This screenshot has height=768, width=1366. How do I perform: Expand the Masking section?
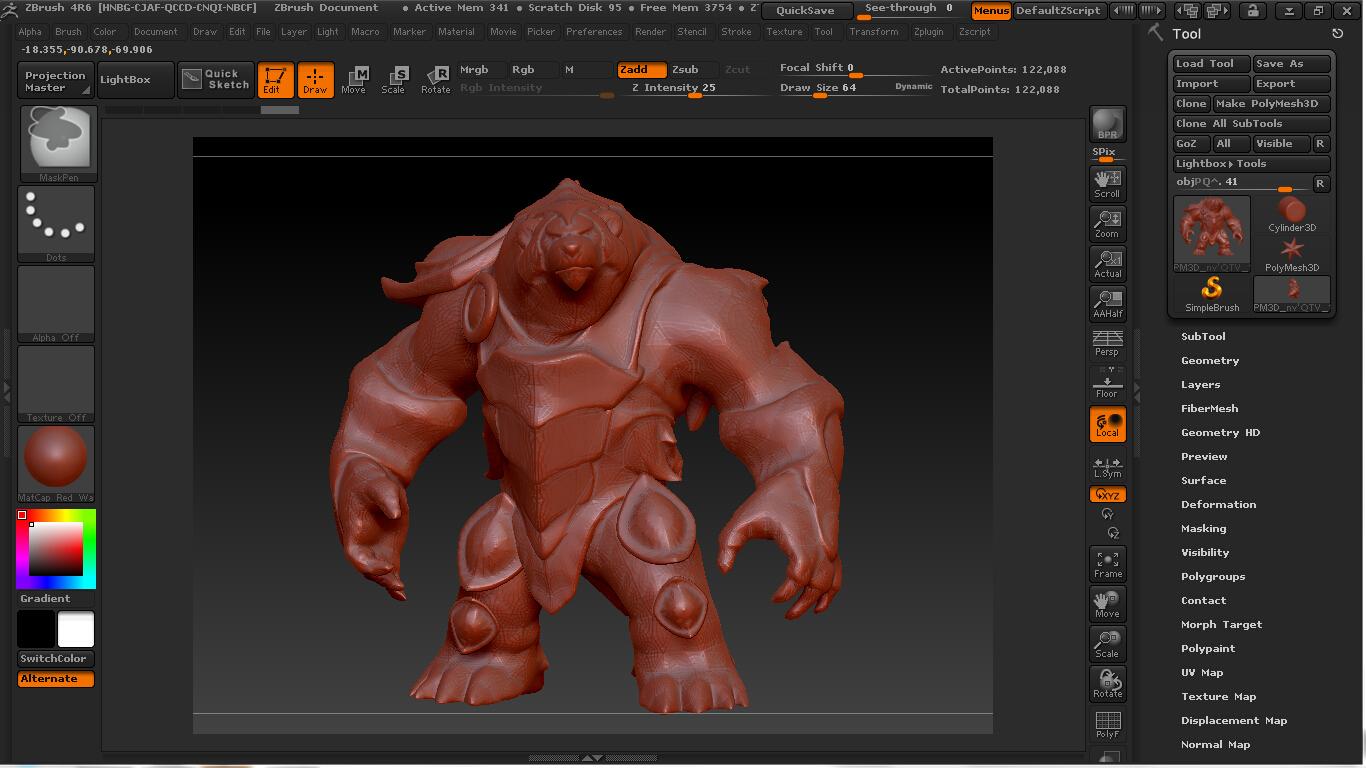pos(1203,529)
